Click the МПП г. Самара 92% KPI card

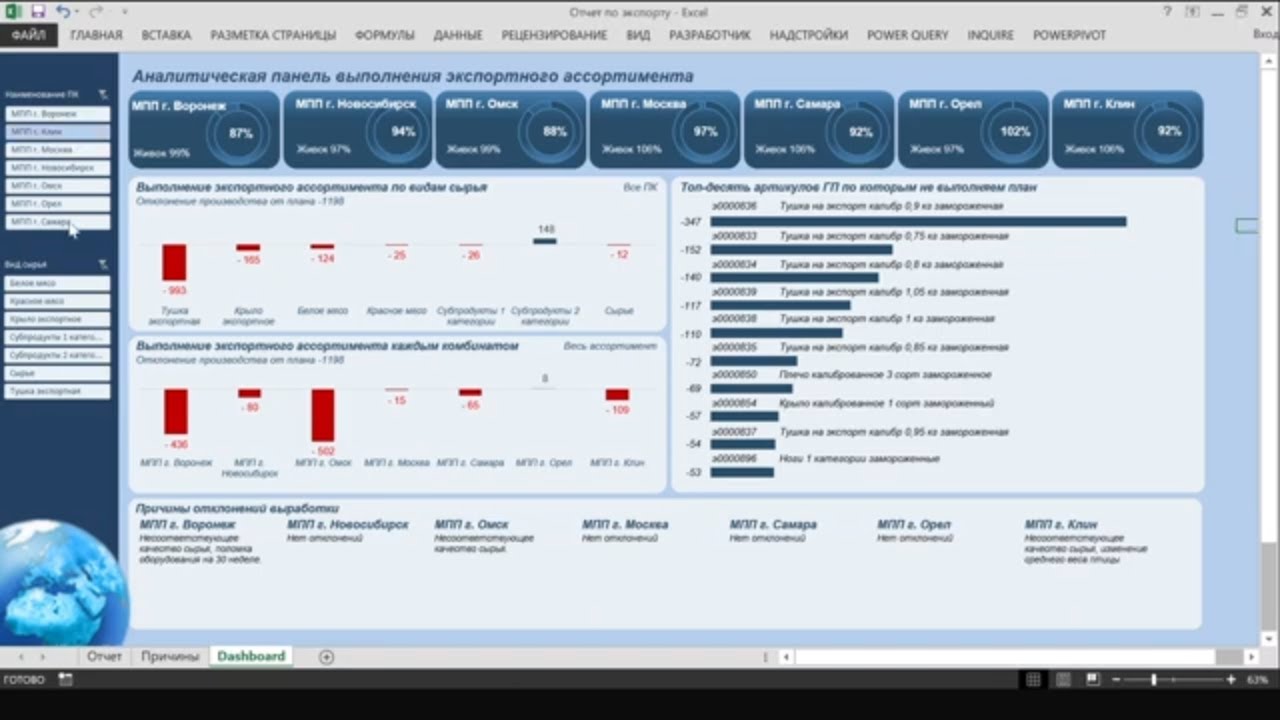819,129
